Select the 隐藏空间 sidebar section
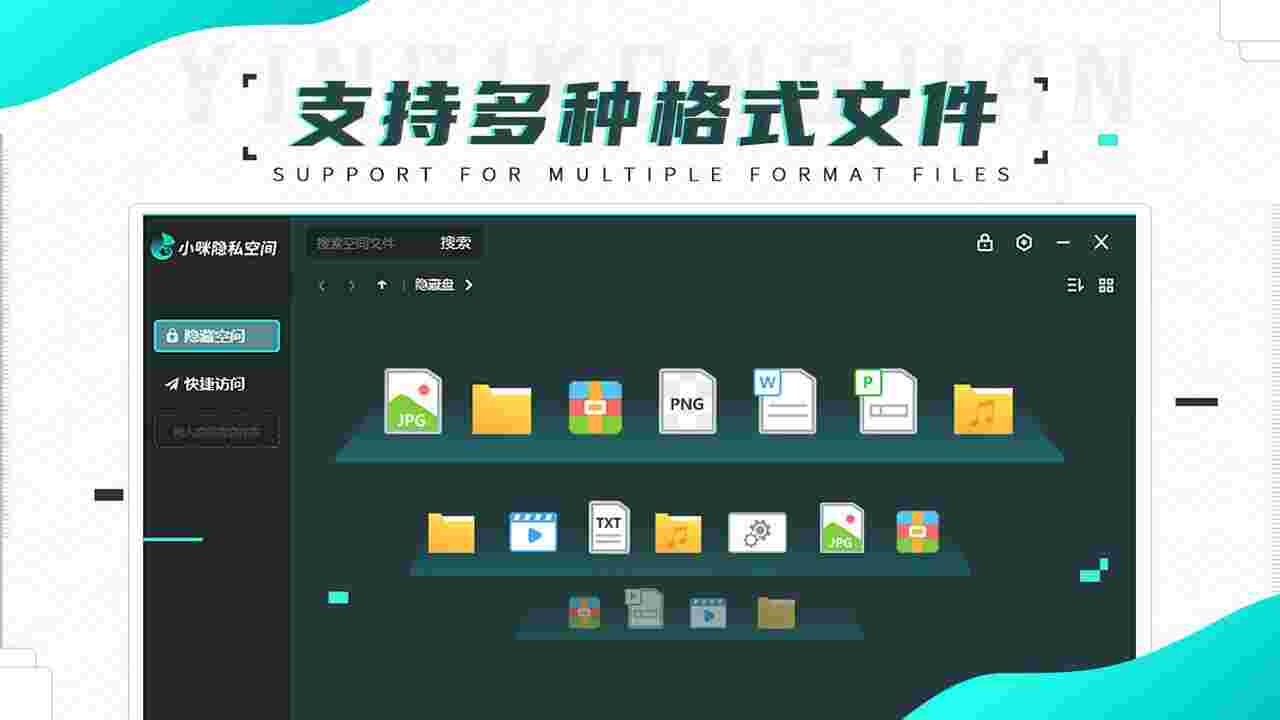Viewport: 1280px width, 720px height. click(216, 337)
